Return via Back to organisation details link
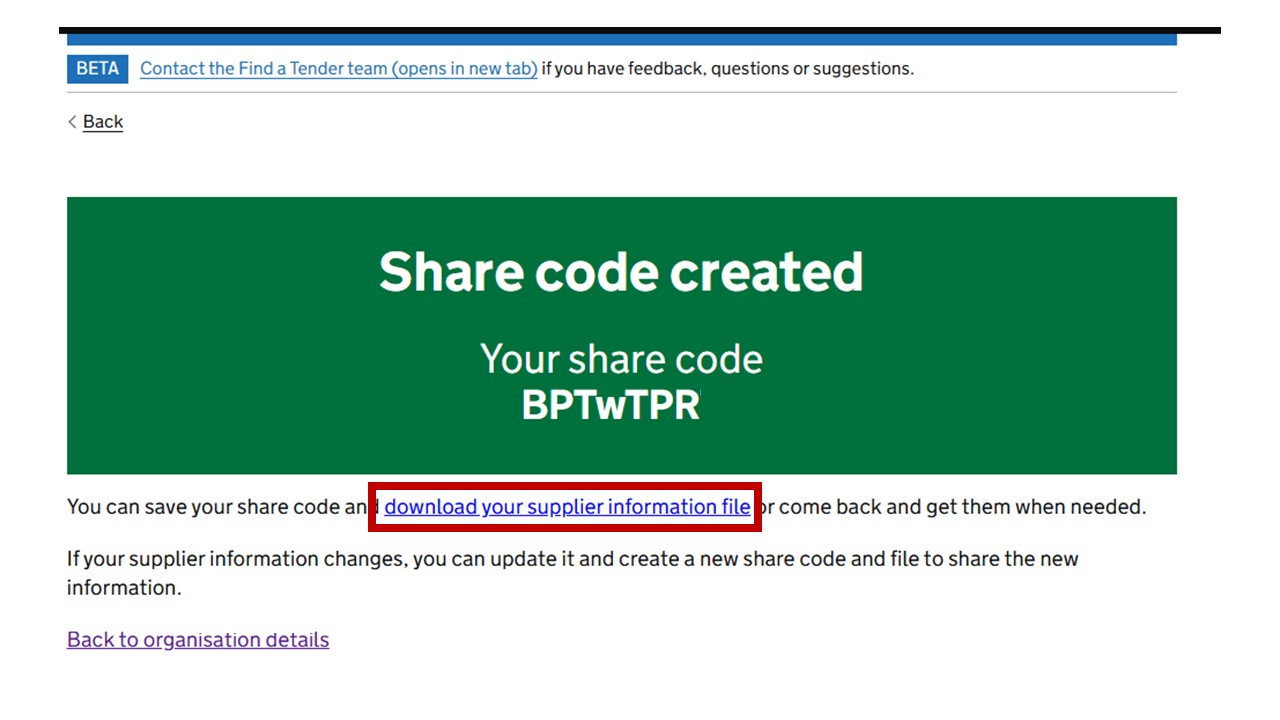Viewport: 1280px width, 720px height. pyautogui.click(x=198, y=640)
